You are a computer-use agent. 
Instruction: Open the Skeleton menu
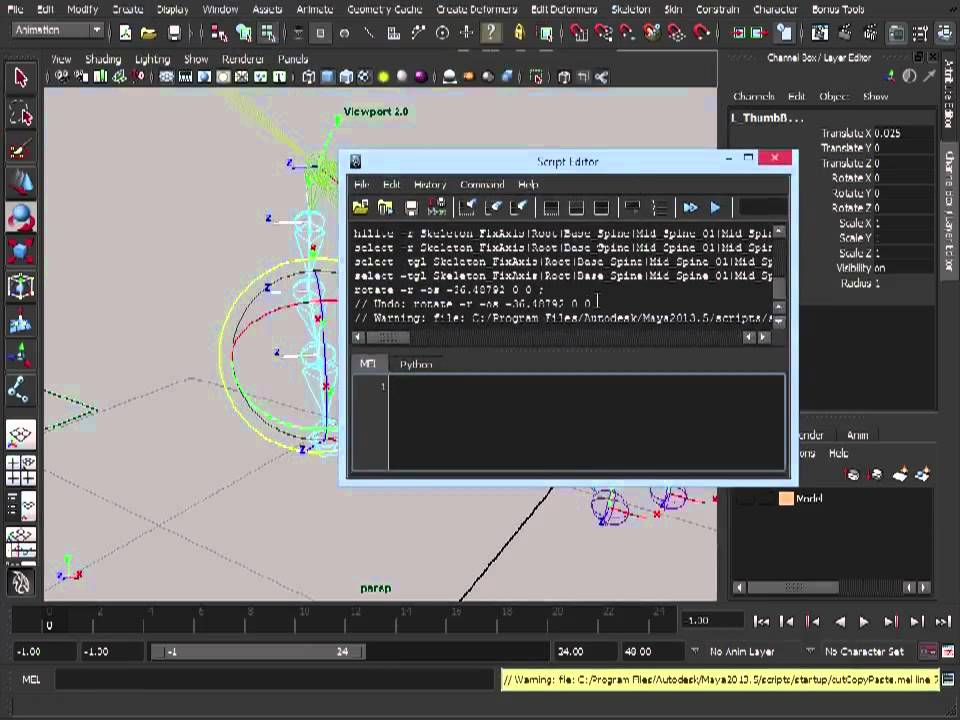point(631,9)
